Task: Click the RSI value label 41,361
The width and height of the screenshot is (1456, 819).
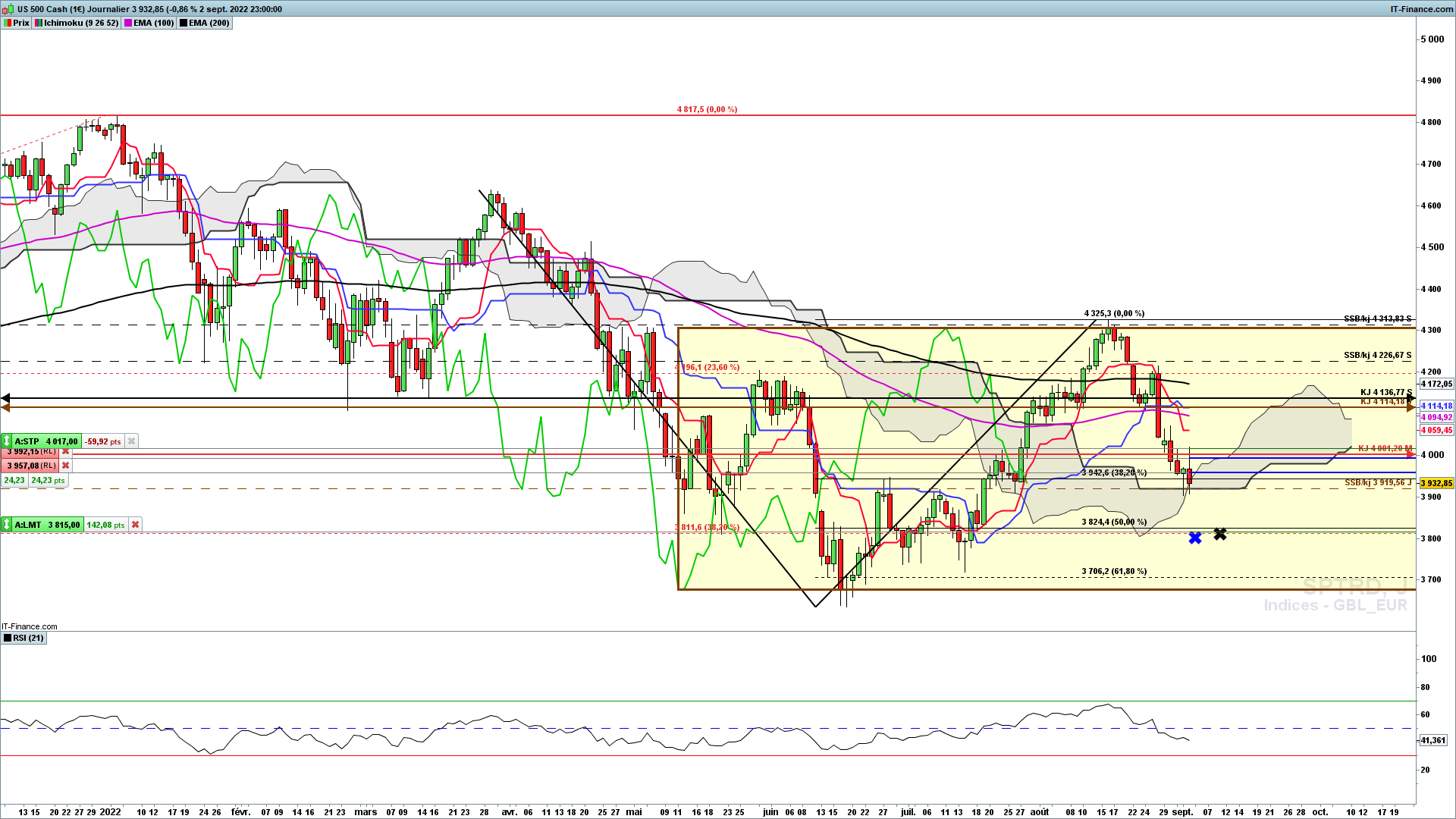Action: click(x=1432, y=740)
